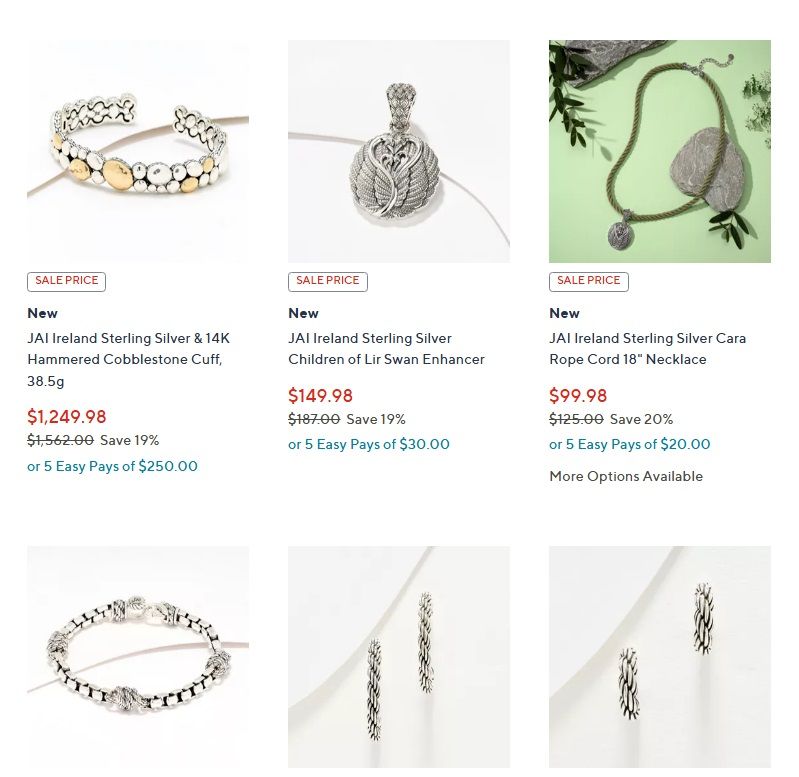Select the $1,249.98 sale price
Image resolution: width=799 pixels, height=777 pixels.
[x=67, y=417]
